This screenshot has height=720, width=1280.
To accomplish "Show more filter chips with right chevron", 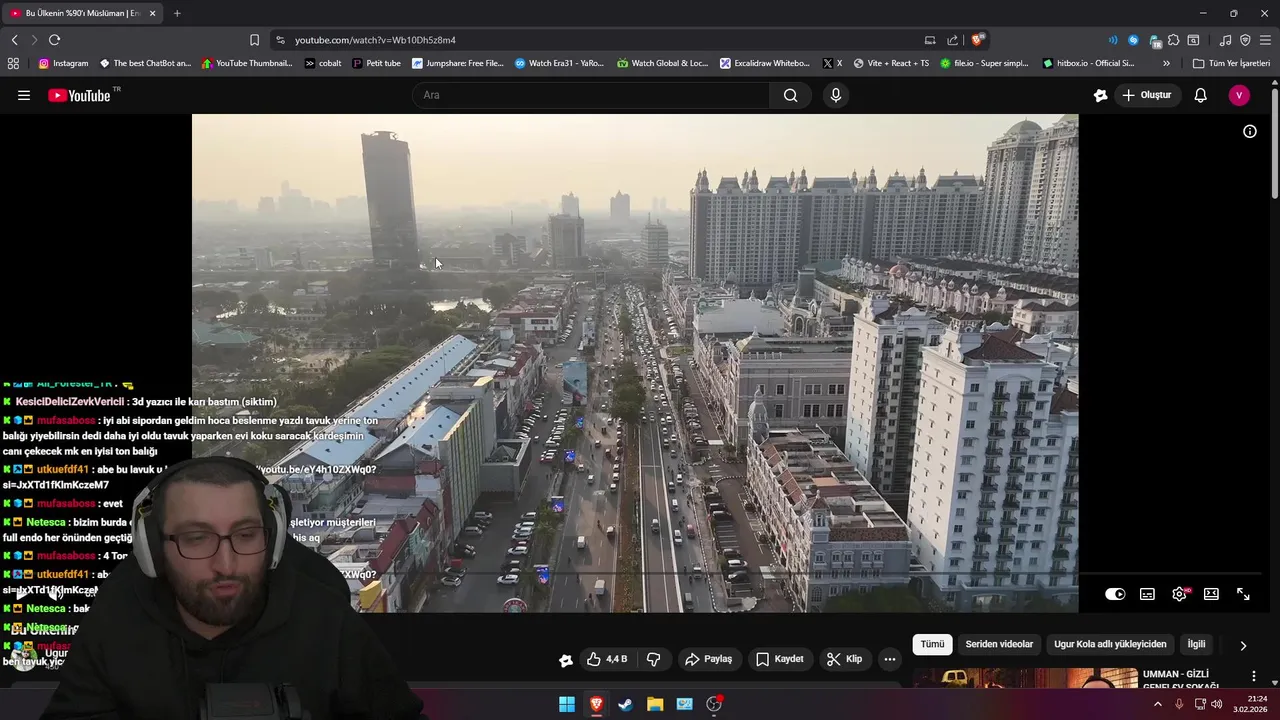I will 1243,645.
